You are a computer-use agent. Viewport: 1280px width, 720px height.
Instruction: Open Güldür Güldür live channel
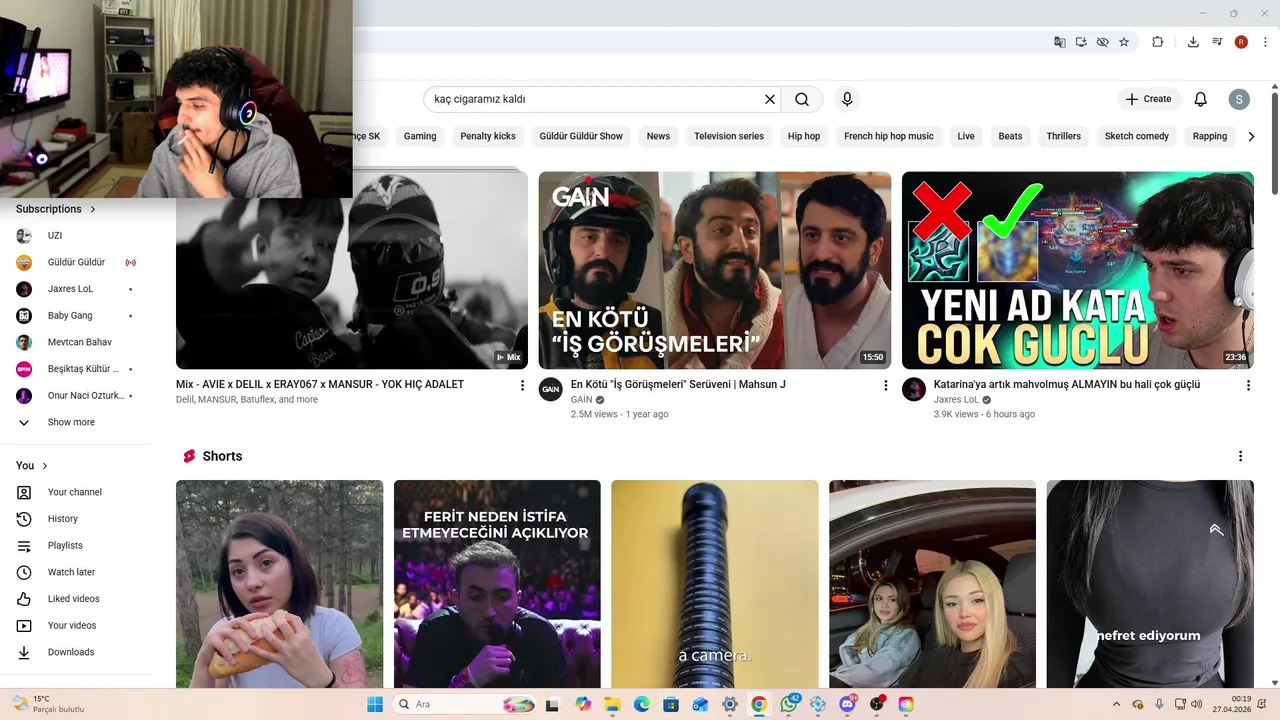coord(77,262)
